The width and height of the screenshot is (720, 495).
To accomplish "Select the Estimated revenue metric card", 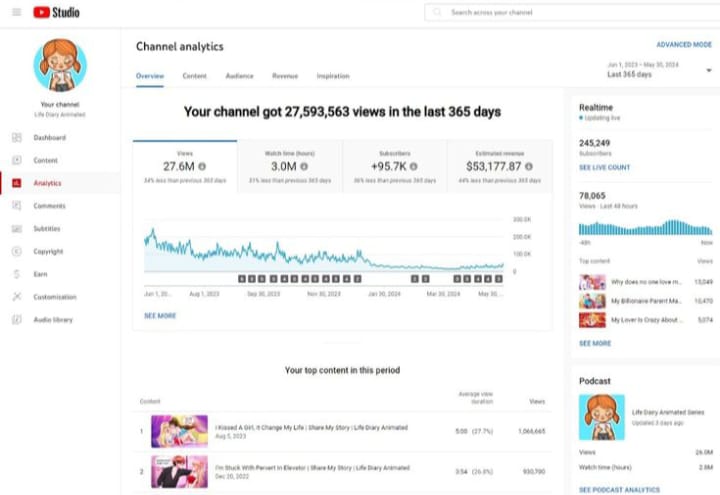I will click(496, 166).
